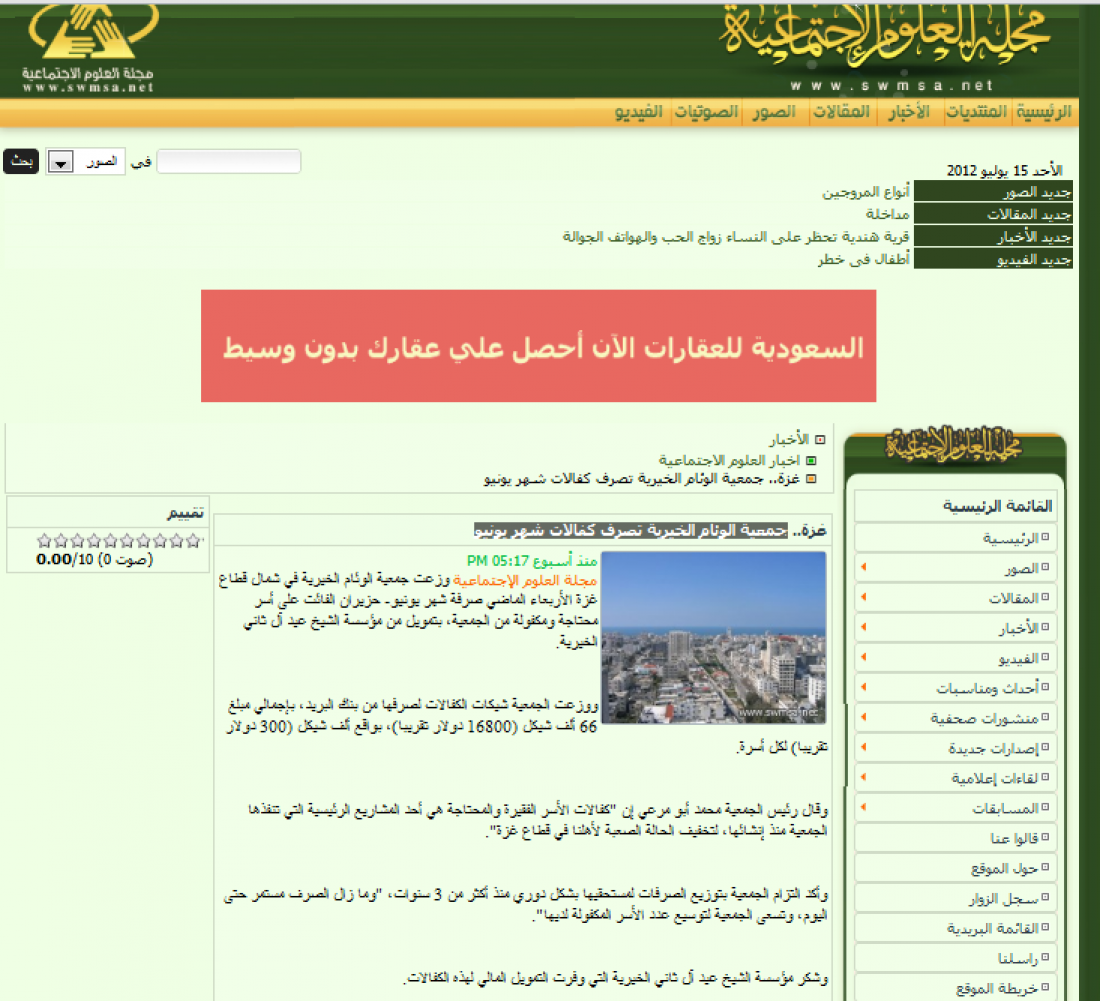The width and height of the screenshot is (1100, 1001).
Task: Open the مداخلة article link
Action: point(887,214)
